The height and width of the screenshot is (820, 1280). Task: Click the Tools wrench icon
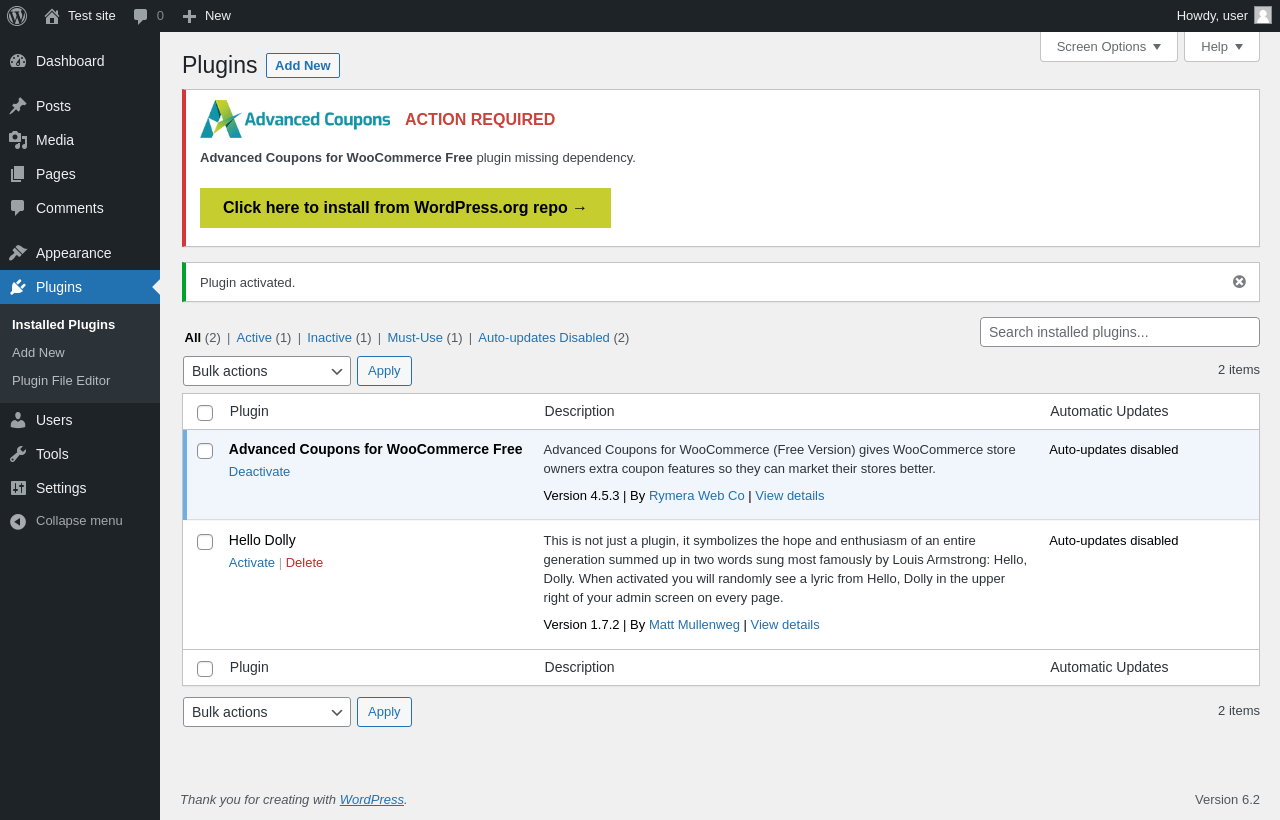point(18,454)
